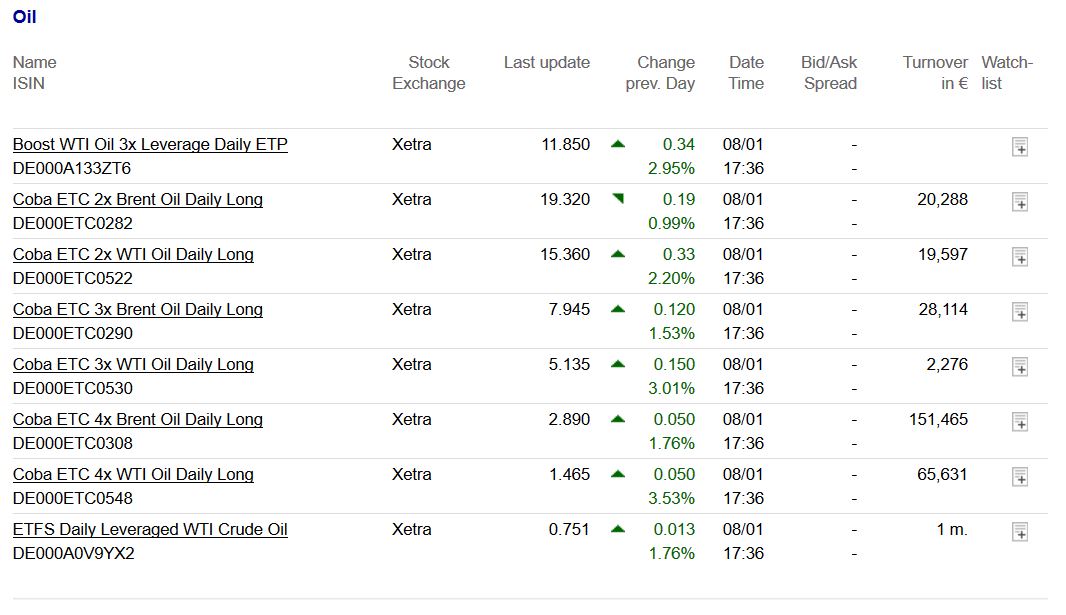The width and height of the screenshot is (1066, 615).
Task: Add Coba ETC 3x Brent Oil to watchlist
Action: tap(1020, 312)
